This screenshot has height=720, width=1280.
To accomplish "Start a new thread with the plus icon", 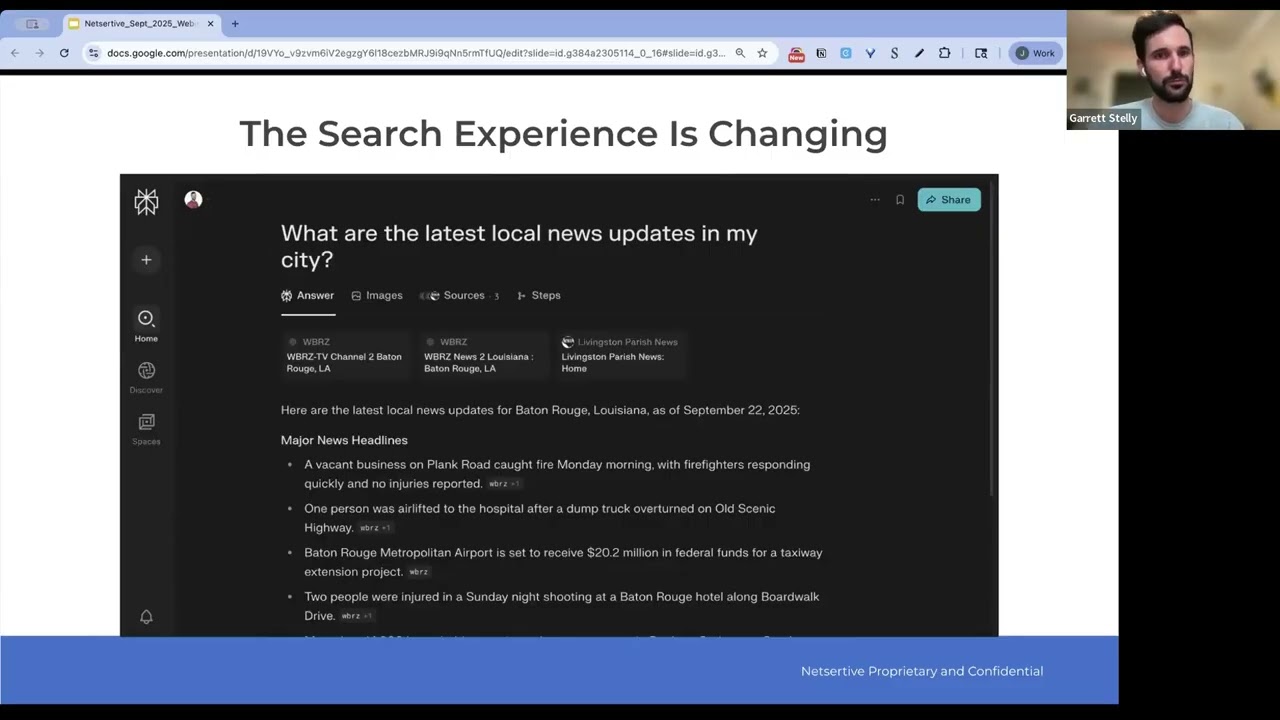I will click(x=146, y=260).
